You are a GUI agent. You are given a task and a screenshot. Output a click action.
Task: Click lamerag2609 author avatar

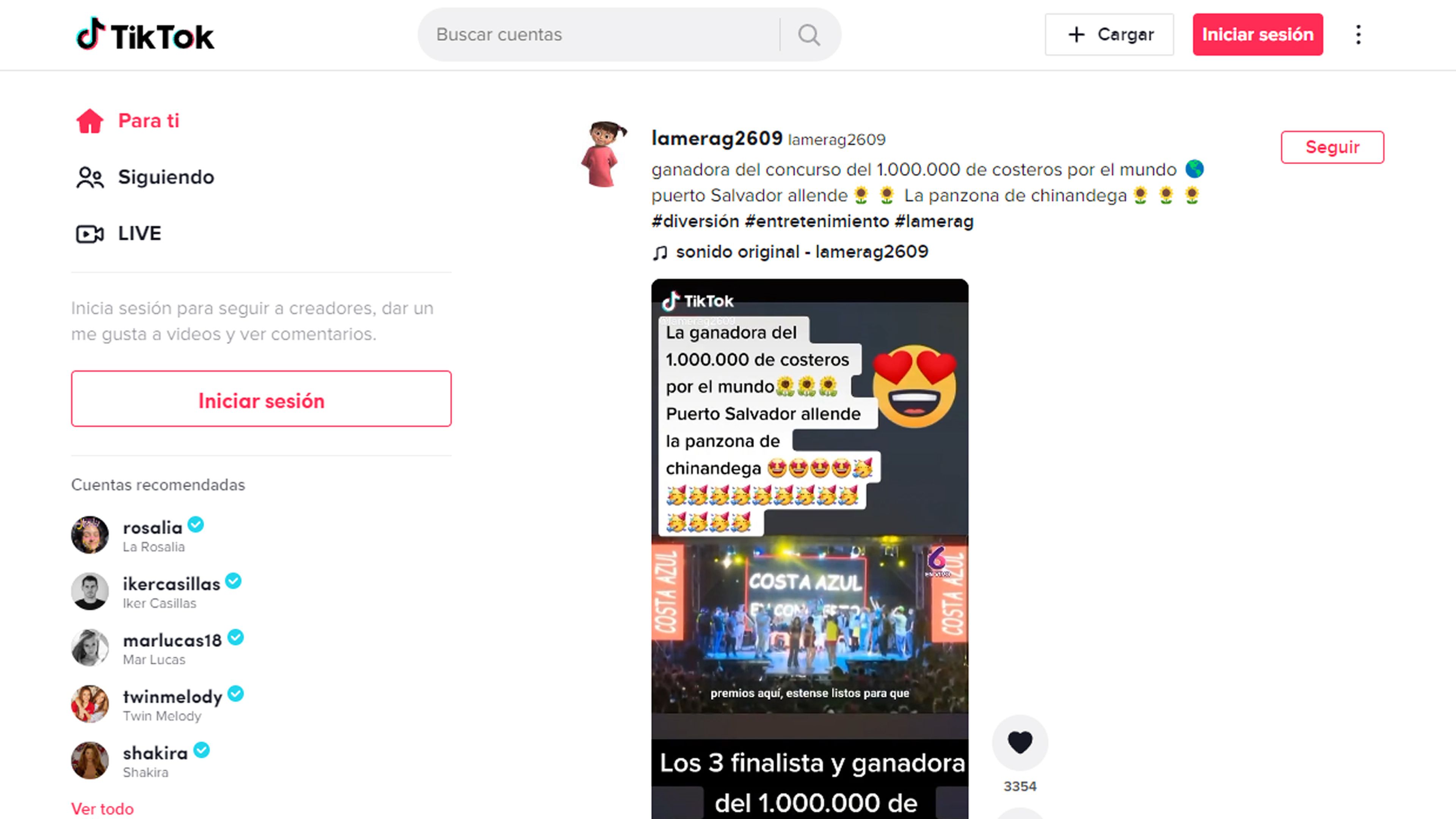coord(604,153)
